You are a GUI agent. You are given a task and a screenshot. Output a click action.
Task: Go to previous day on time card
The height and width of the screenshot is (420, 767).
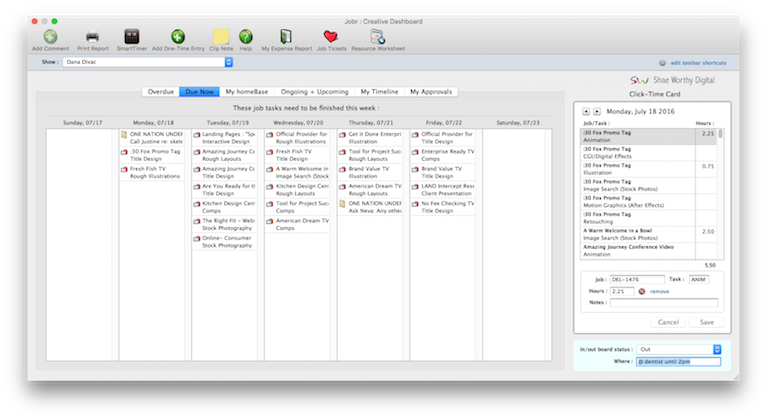coord(585,112)
